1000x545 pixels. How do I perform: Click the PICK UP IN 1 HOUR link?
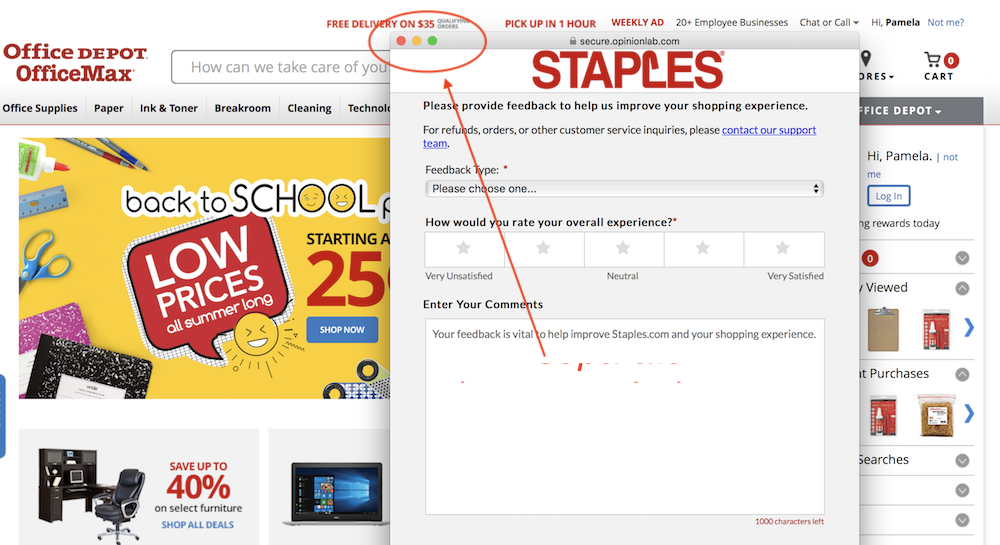550,24
